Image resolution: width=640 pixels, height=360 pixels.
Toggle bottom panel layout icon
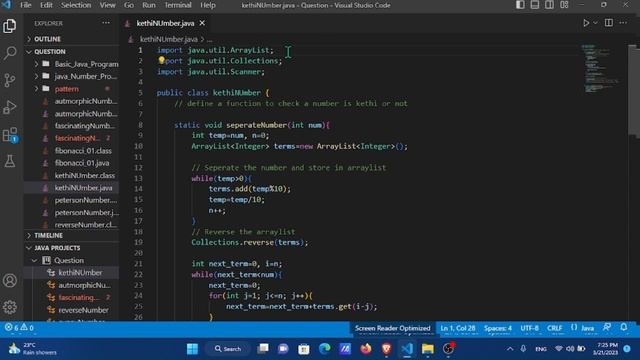pos(535,5)
